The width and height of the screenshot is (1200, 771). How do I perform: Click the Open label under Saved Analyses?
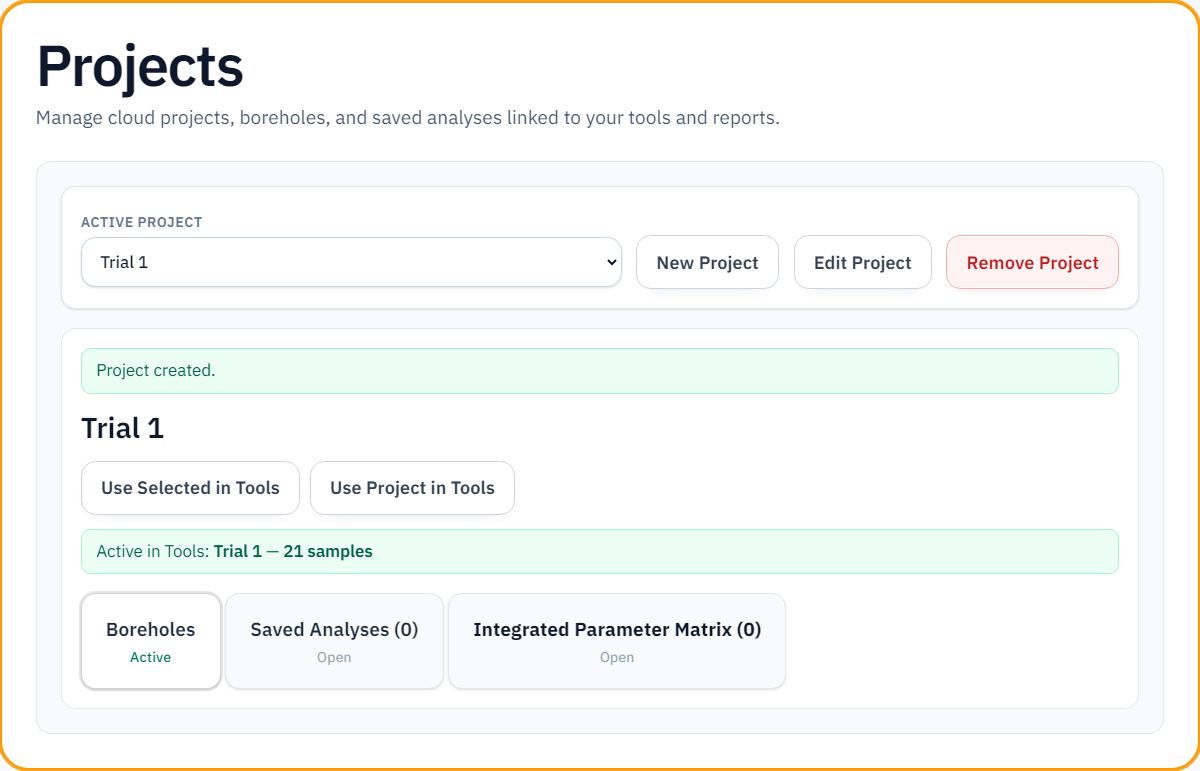point(334,657)
